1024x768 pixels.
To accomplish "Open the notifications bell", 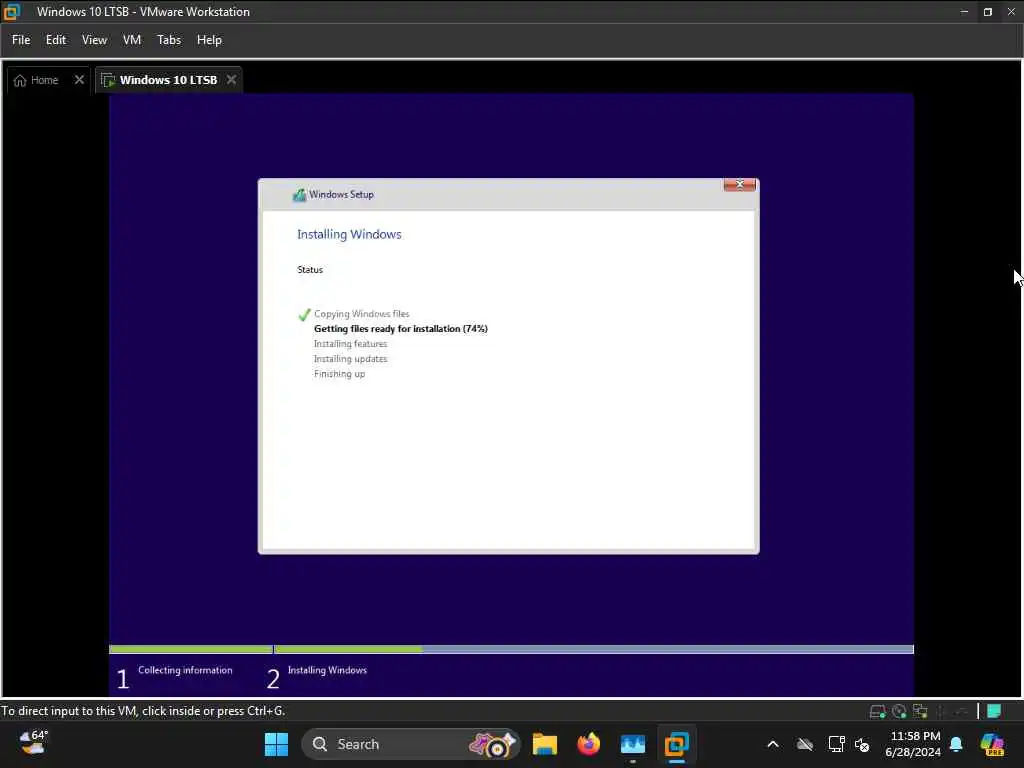I will pyautogui.click(x=956, y=744).
